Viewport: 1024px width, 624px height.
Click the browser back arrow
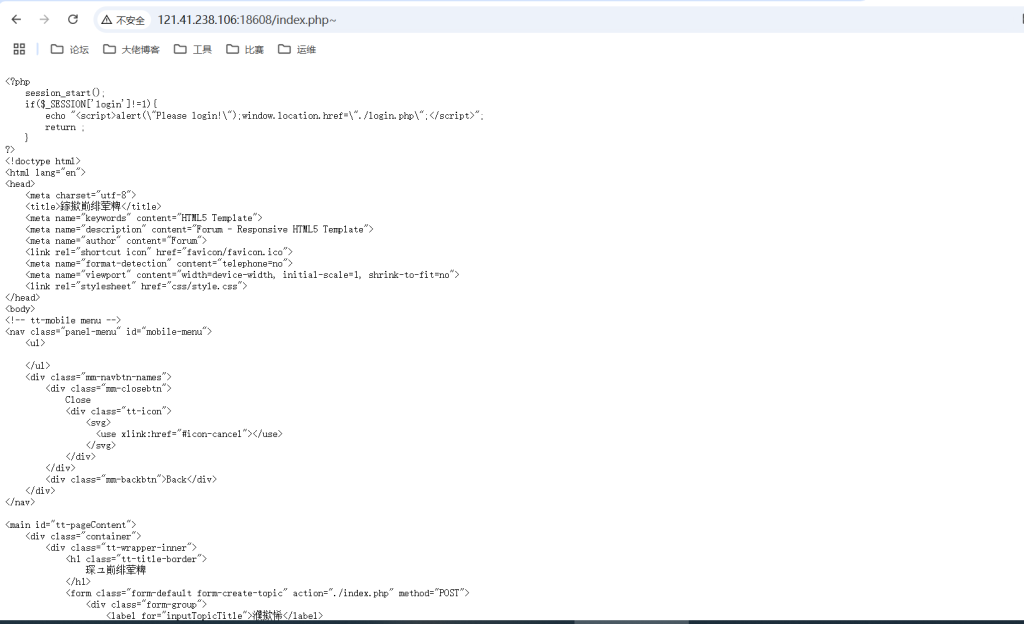[x=16, y=20]
